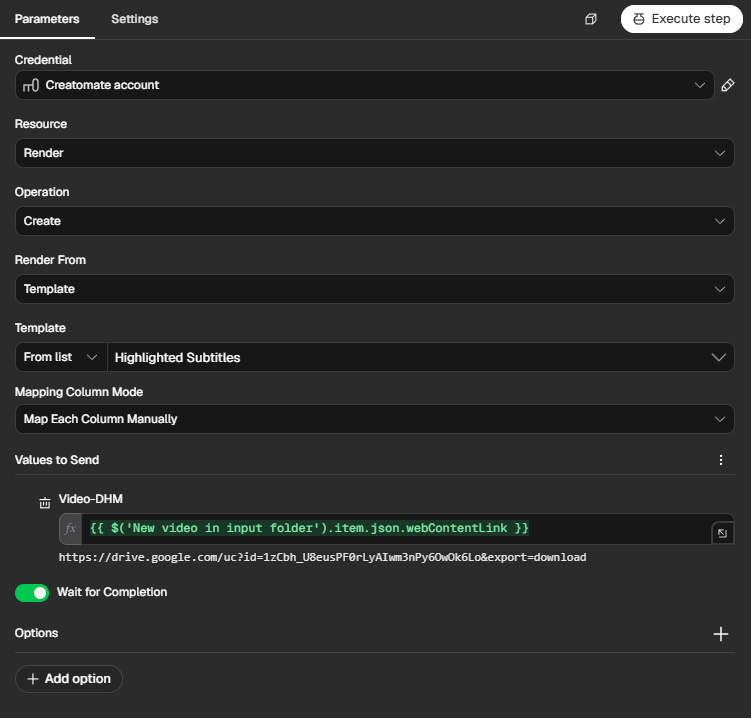Click the Wait for Completion label
The image size is (751, 718).
(x=112, y=593)
